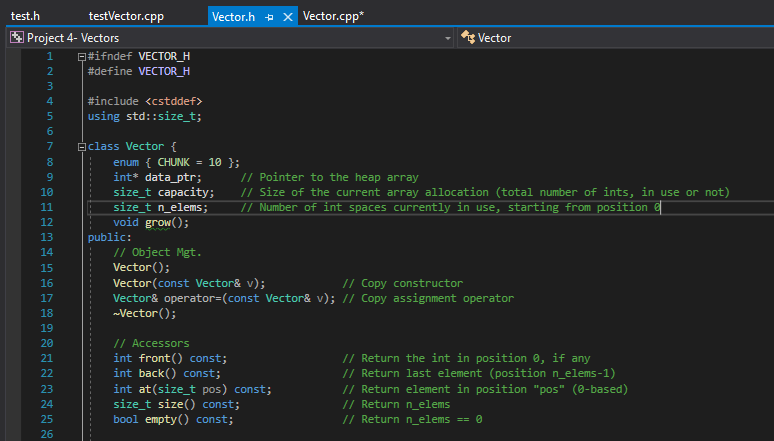This screenshot has width=774, height=441.
Task: Open the Vector.cpp* tab
Action: click(x=334, y=16)
